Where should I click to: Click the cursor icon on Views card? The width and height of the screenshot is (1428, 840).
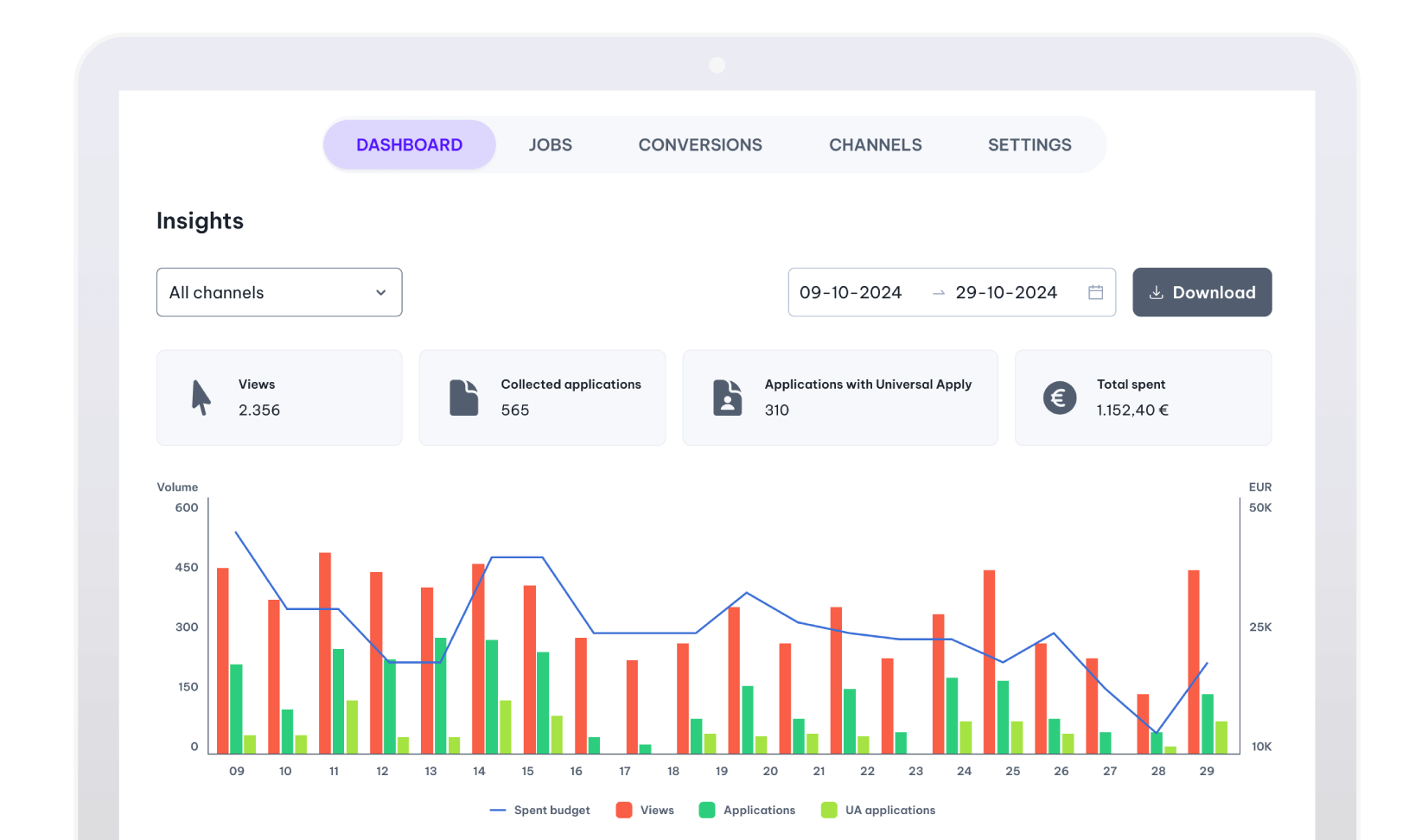click(x=201, y=398)
